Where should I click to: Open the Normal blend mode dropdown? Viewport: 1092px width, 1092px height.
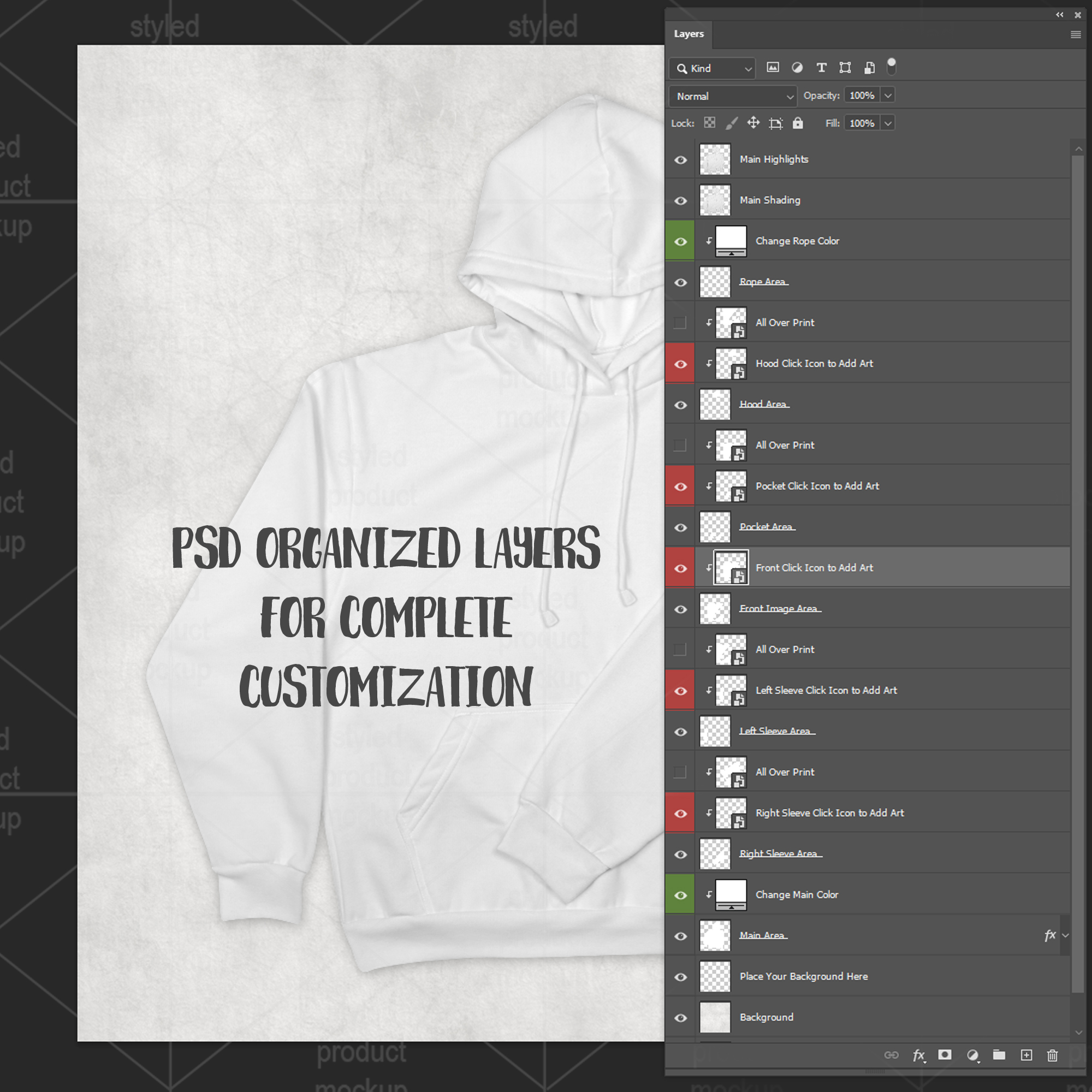coord(733,96)
